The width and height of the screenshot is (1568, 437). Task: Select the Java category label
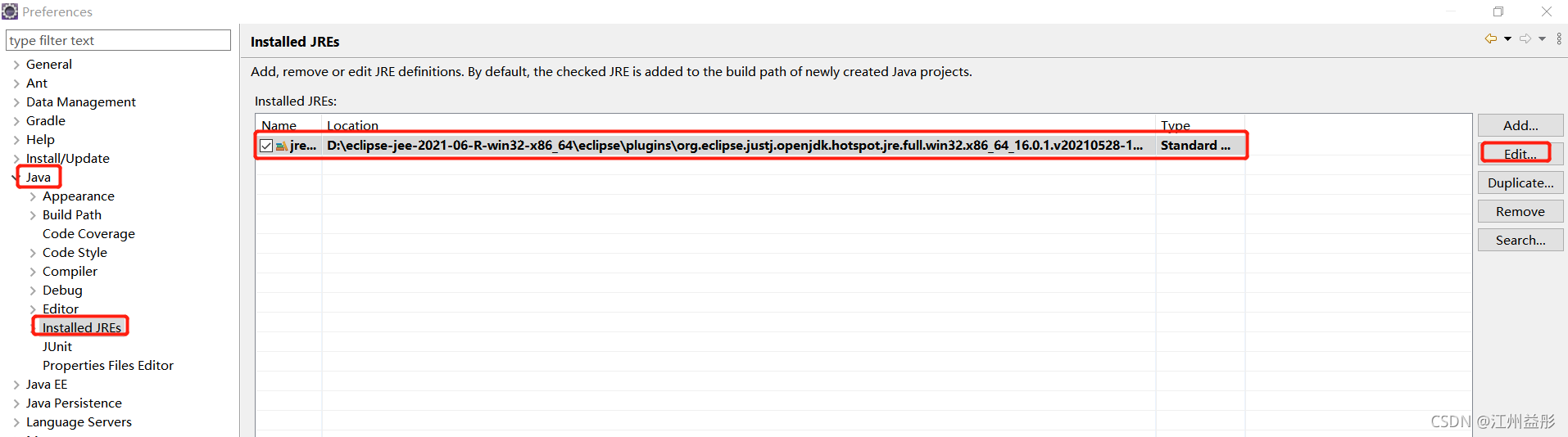[38, 177]
